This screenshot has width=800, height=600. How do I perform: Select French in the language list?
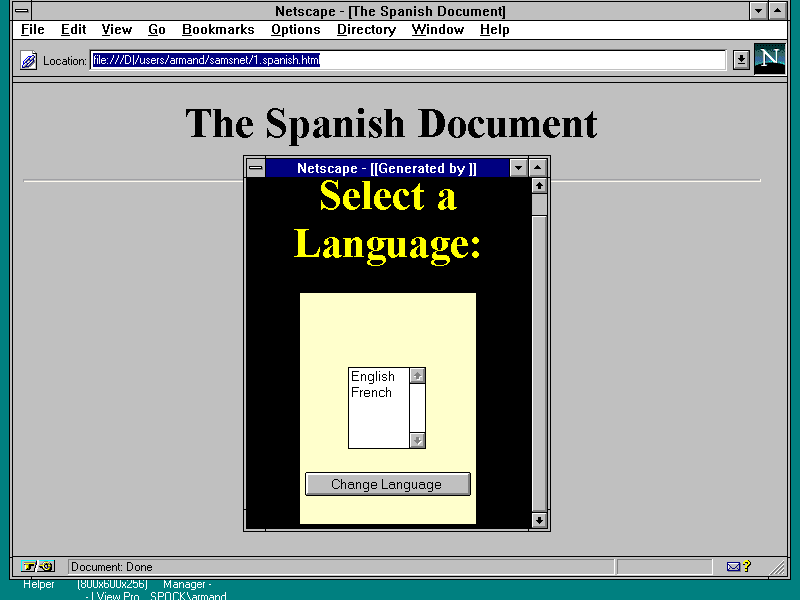pos(372,393)
